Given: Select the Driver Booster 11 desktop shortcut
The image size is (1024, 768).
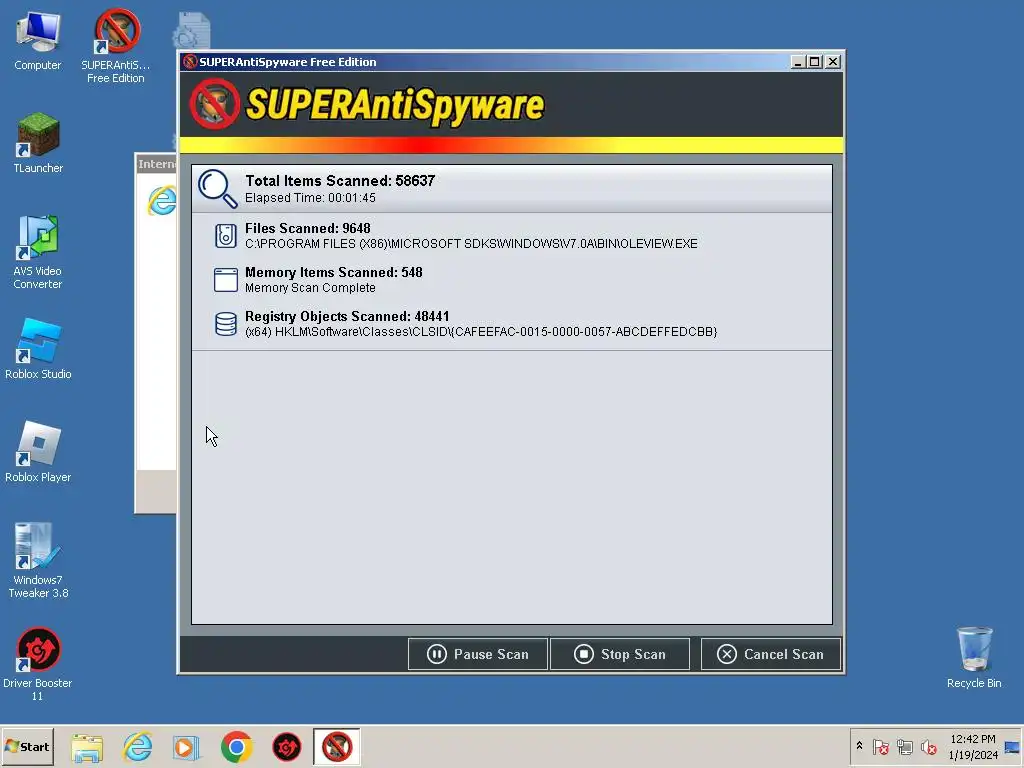Looking at the screenshot, I should pyautogui.click(x=38, y=664).
